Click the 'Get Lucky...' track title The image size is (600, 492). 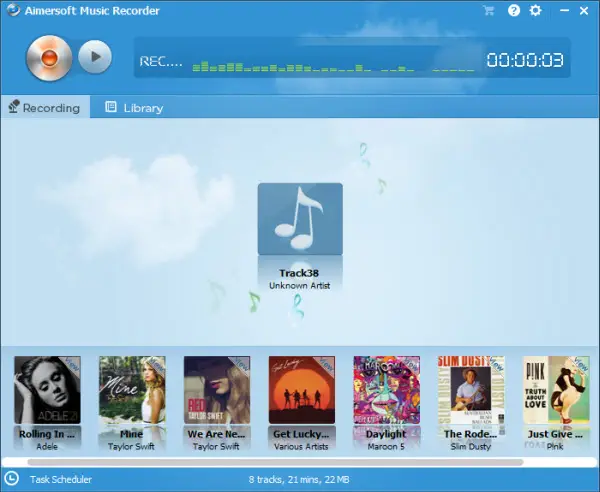pos(301,434)
